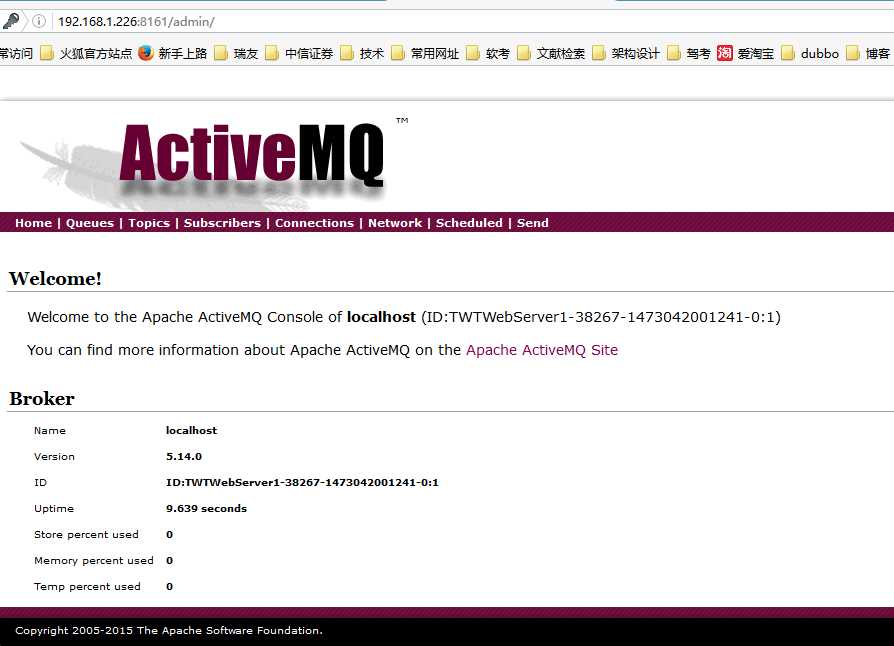The width and height of the screenshot is (894, 646).
Task: Click the Version value 5.14.0
Action: click(x=184, y=457)
